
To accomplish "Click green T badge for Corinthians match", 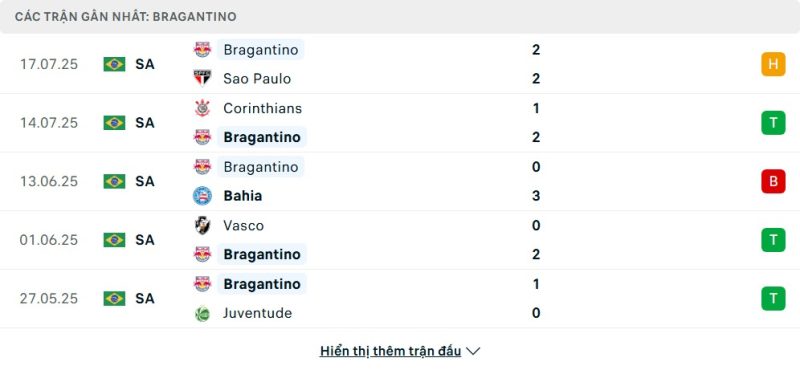I will (x=773, y=123).
